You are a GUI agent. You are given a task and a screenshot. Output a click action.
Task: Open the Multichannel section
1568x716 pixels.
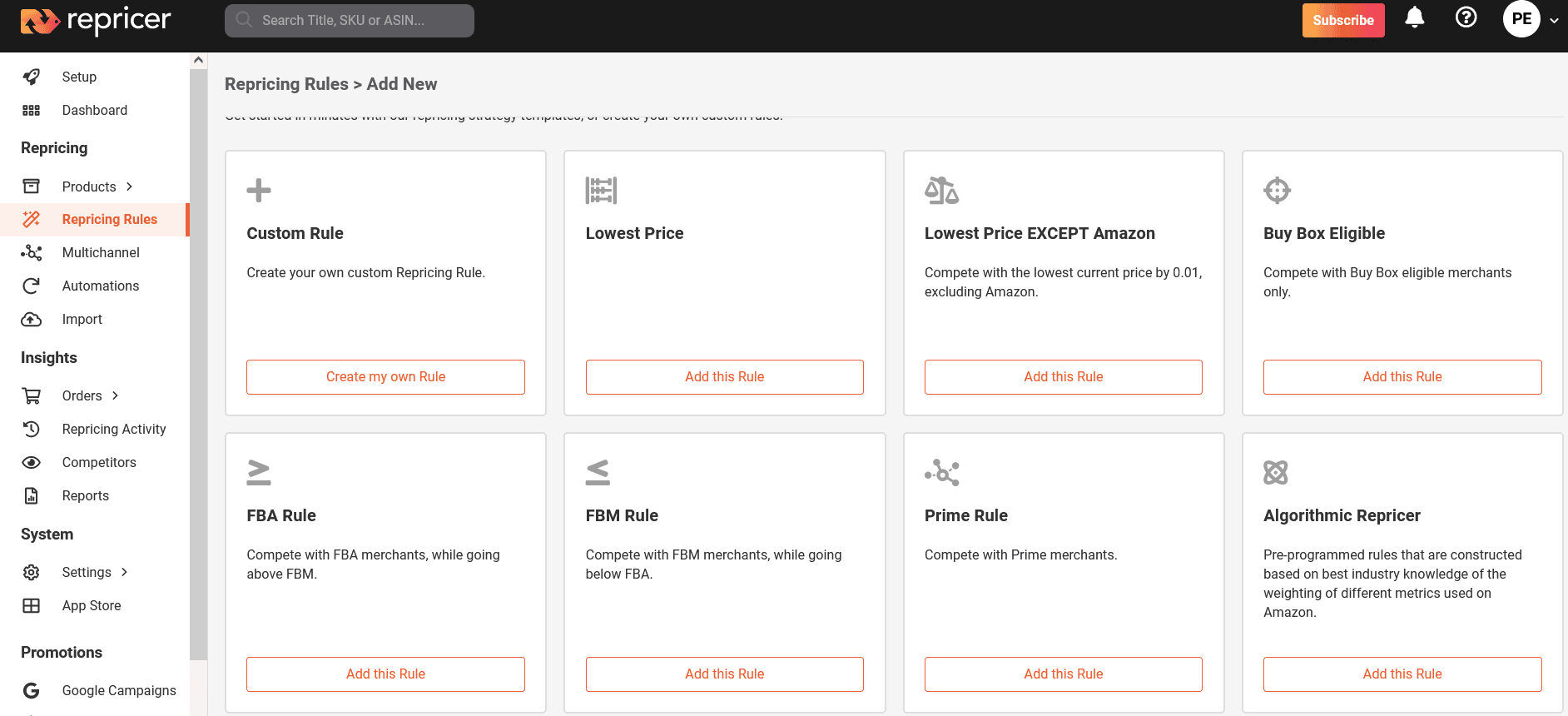click(x=101, y=252)
